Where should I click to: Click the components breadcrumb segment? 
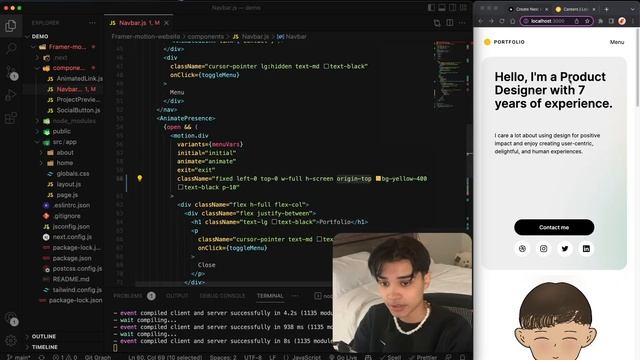(x=206, y=36)
